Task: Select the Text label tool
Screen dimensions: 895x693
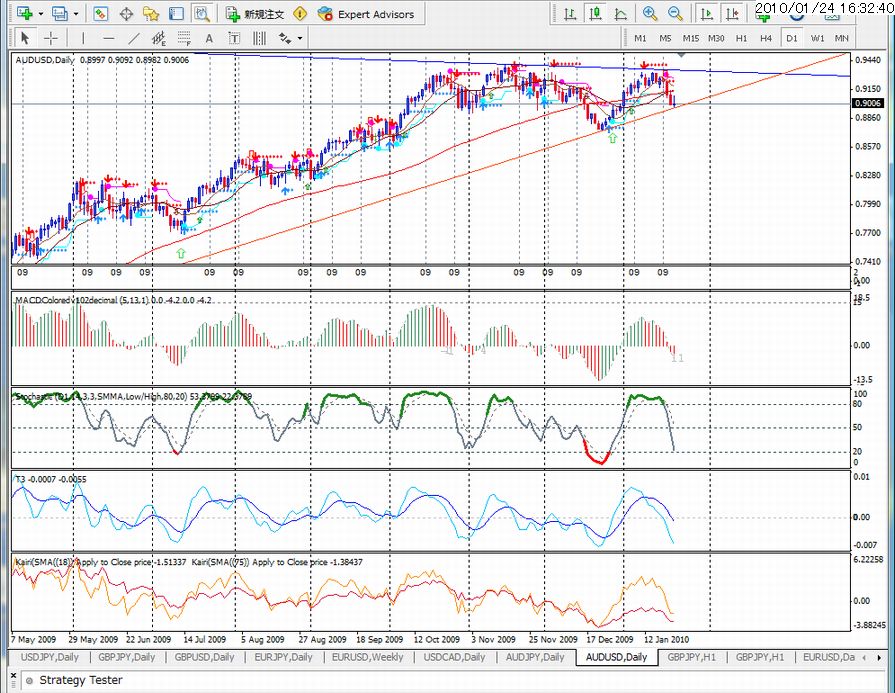Action: (x=234, y=38)
